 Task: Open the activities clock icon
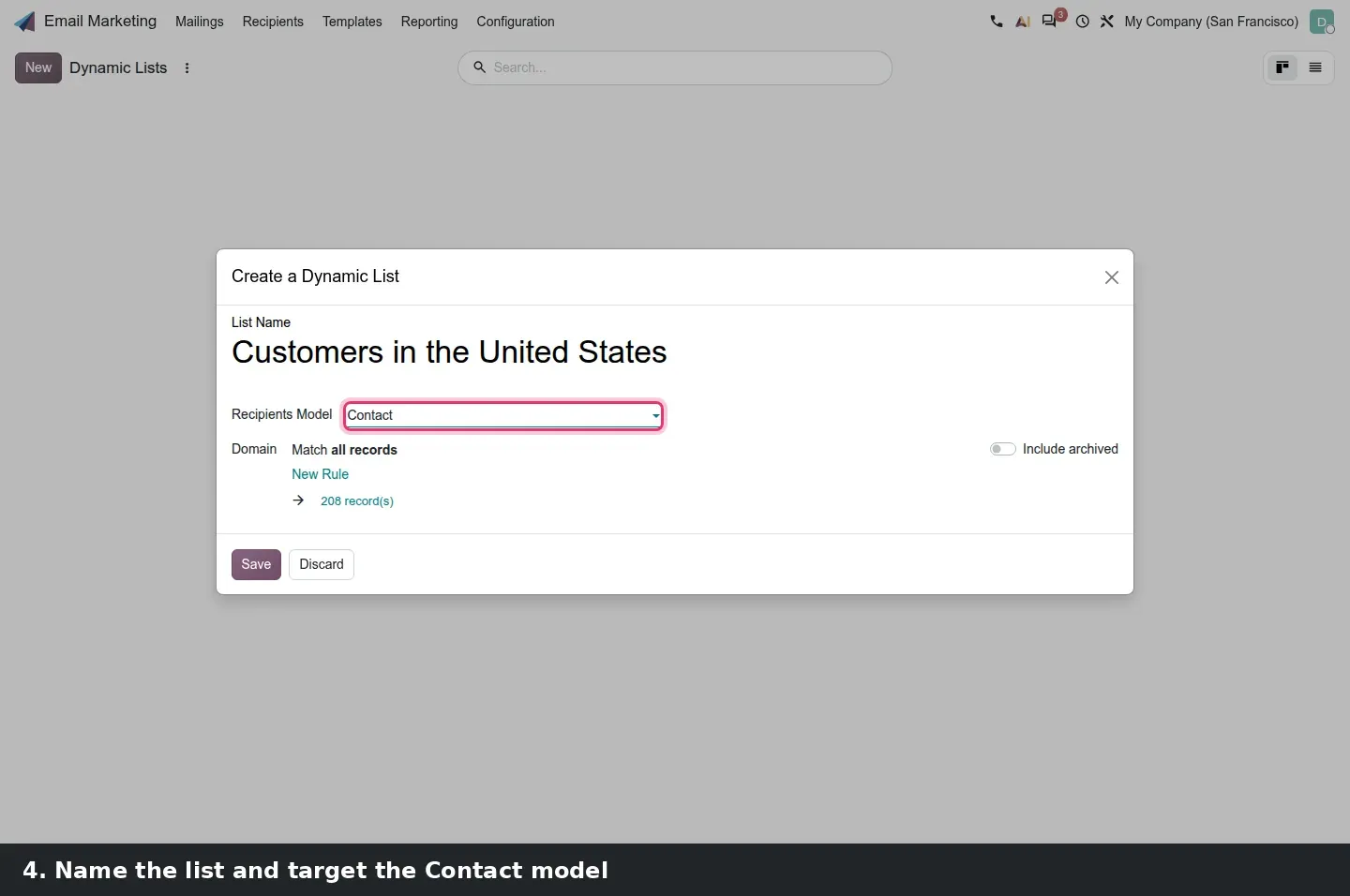tap(1083, 22)
